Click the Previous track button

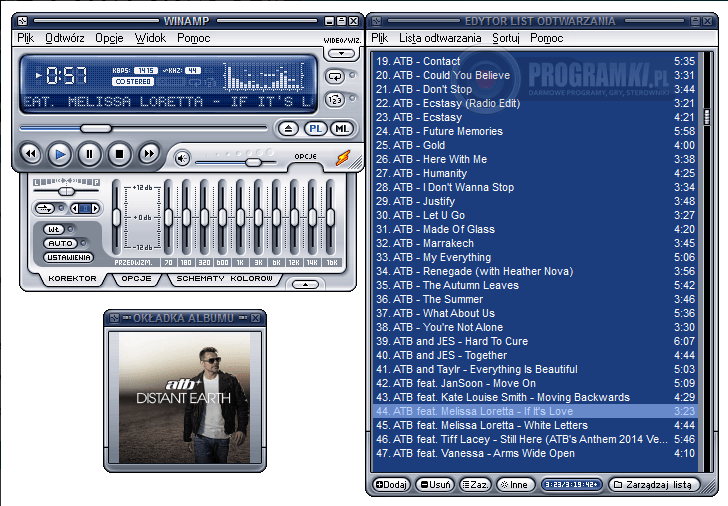[x=31, y=154]
